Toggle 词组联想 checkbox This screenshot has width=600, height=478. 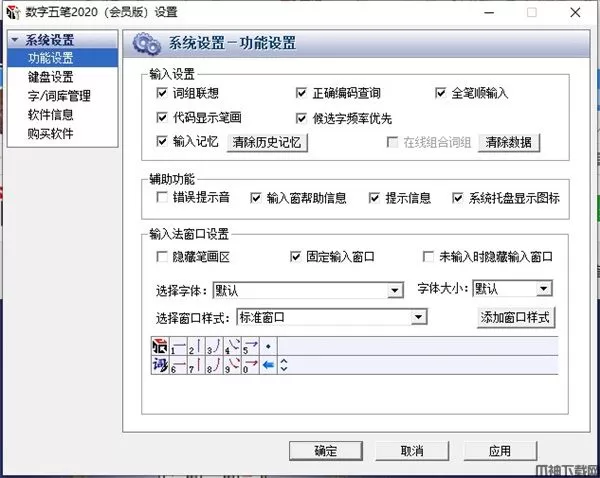click(x=162, y=93)
